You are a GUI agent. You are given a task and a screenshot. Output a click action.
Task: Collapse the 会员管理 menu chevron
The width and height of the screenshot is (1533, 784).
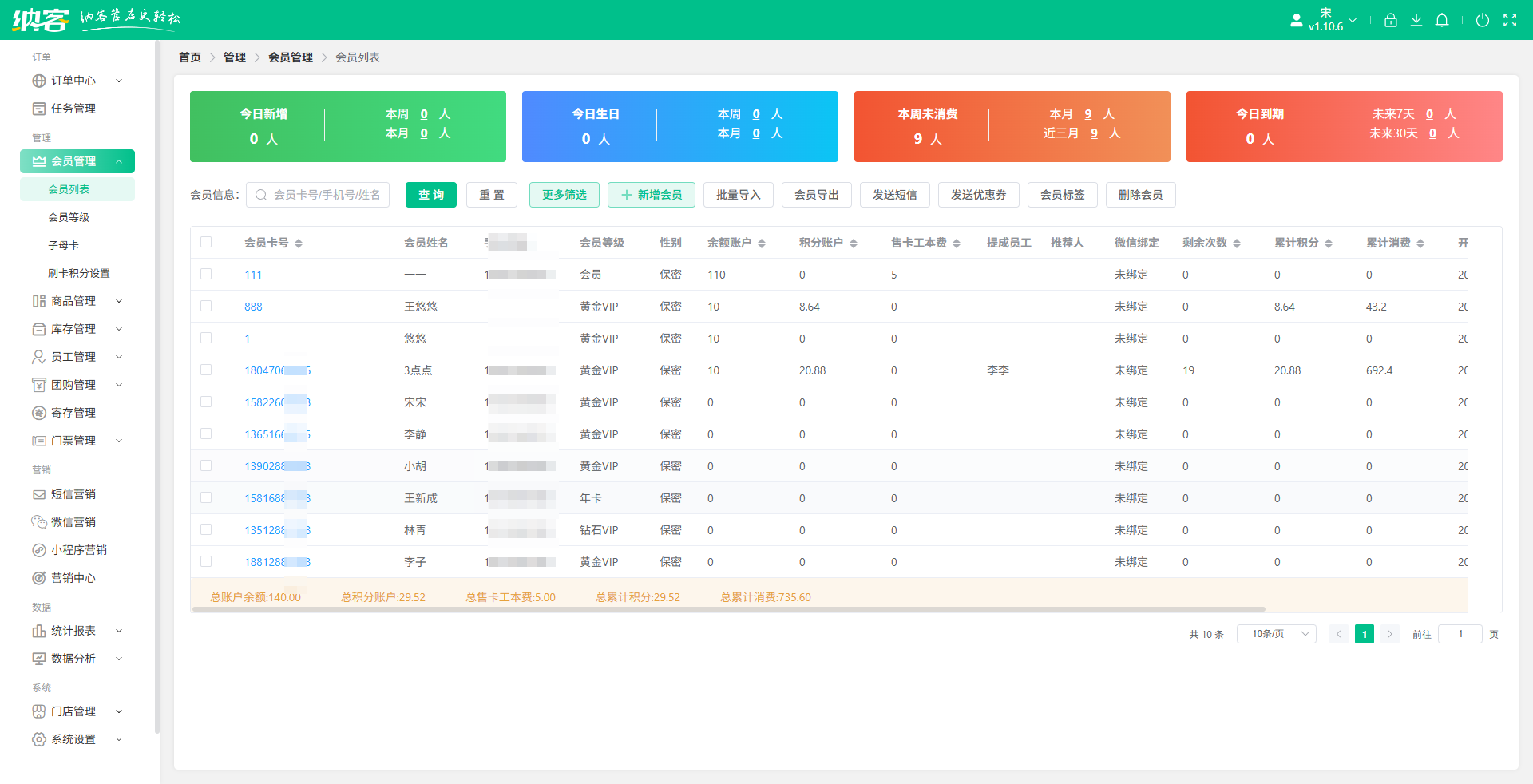(119, 161)
